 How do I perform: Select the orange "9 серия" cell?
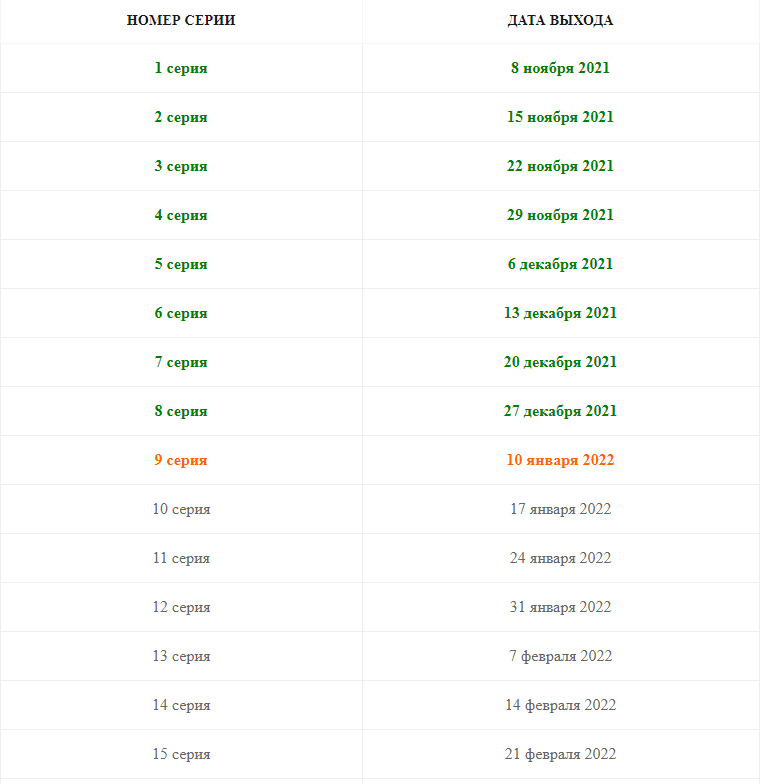181,460
